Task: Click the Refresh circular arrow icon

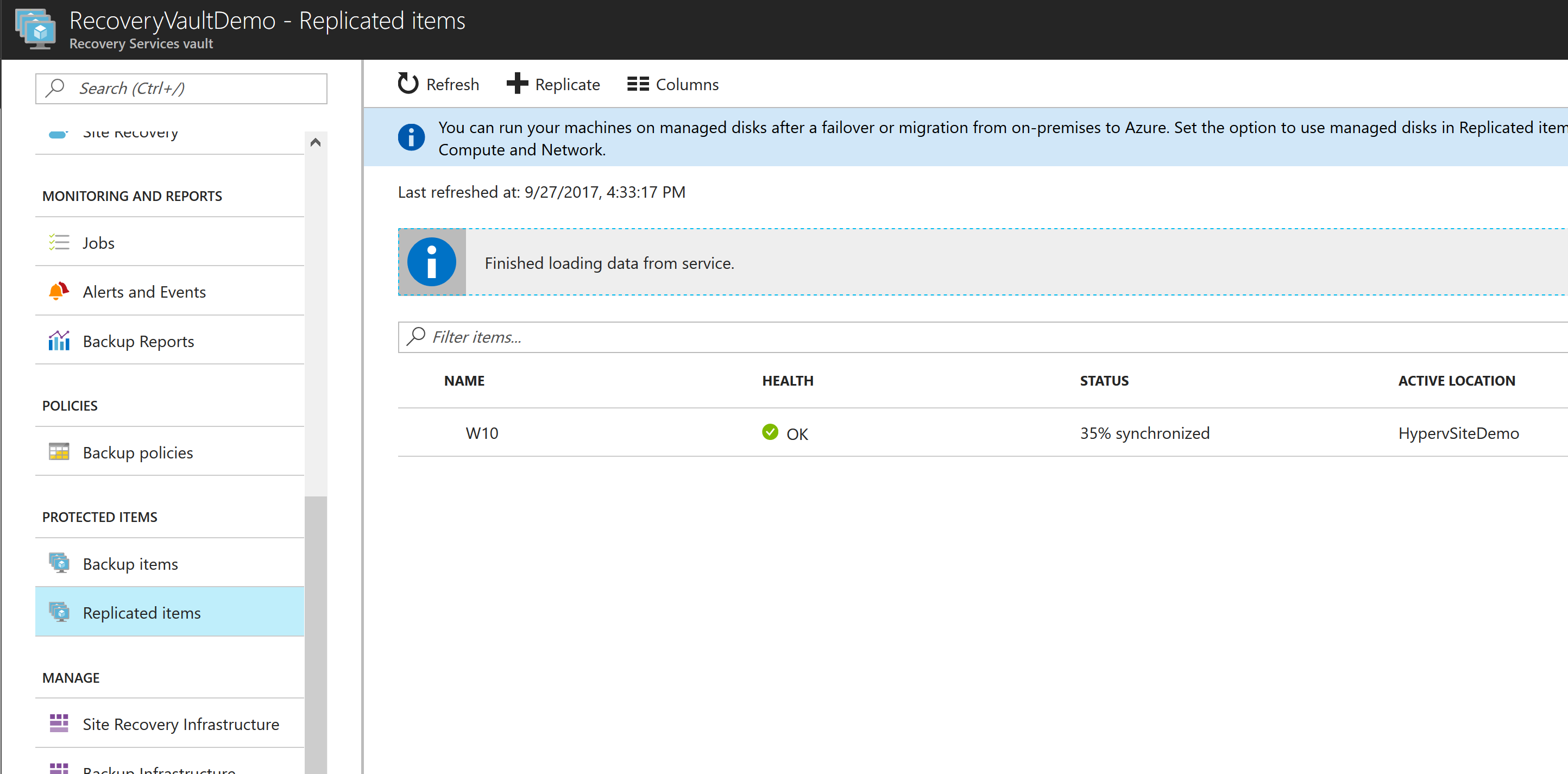Action: (407, 84)
